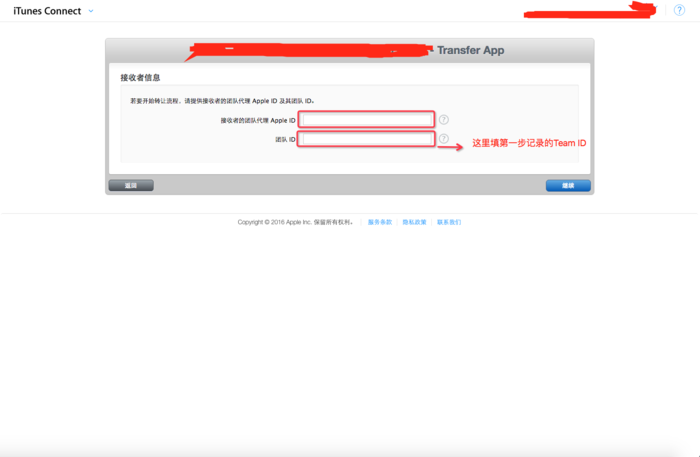
Task: Focus the 接收者的团队代理 Apple ID input
Action: click(367, 119)
